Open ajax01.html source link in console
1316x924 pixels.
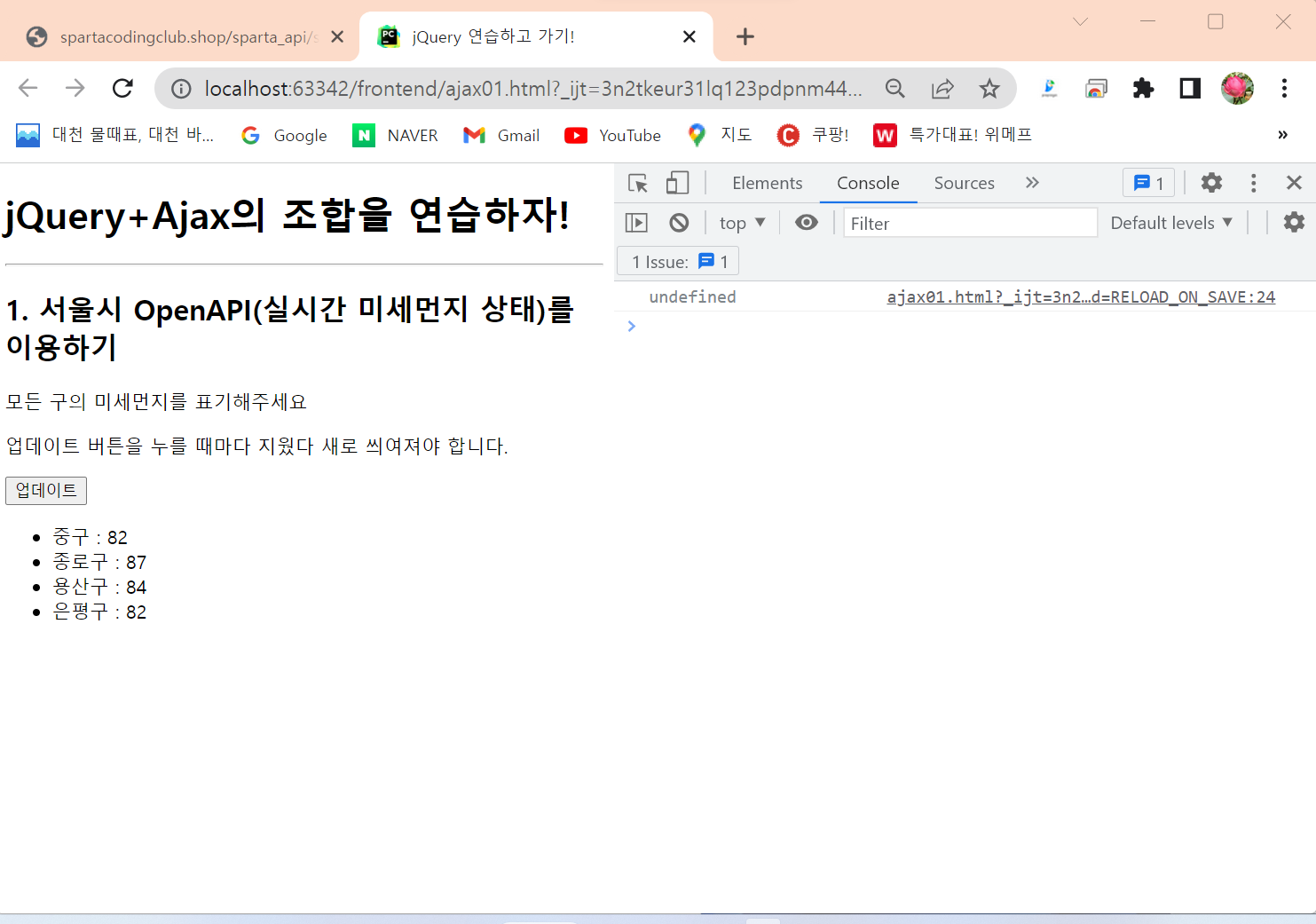1081,296
